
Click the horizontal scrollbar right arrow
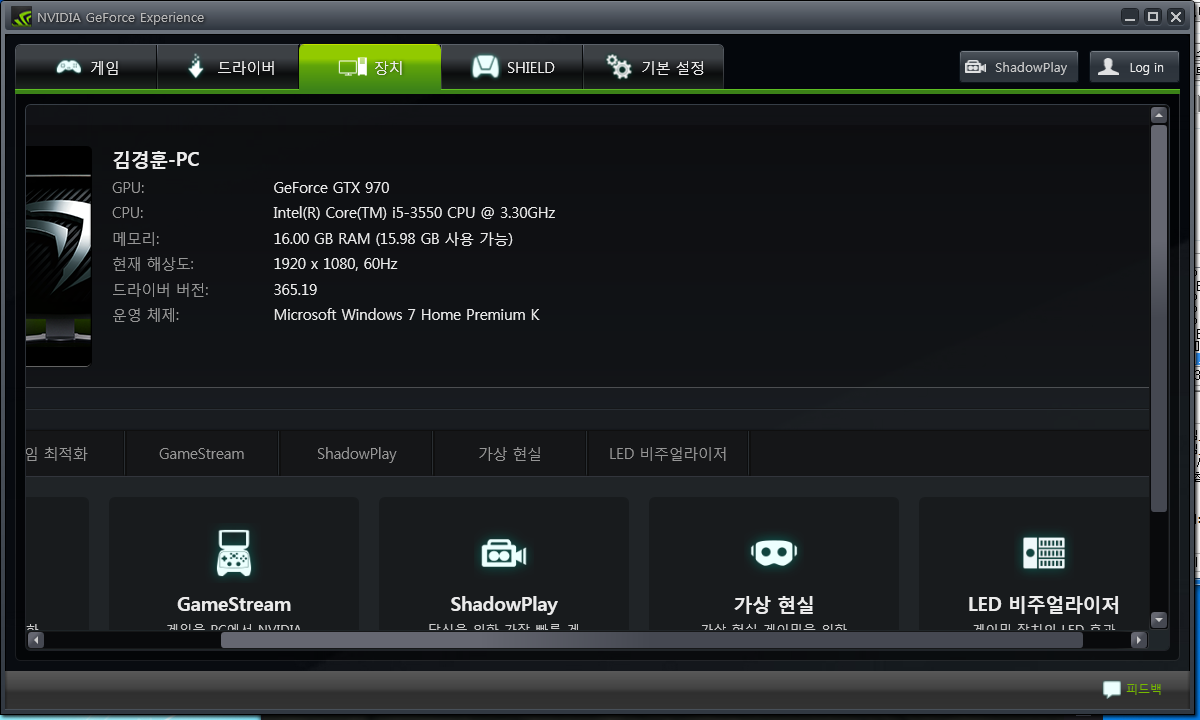tap(1138, 639)
